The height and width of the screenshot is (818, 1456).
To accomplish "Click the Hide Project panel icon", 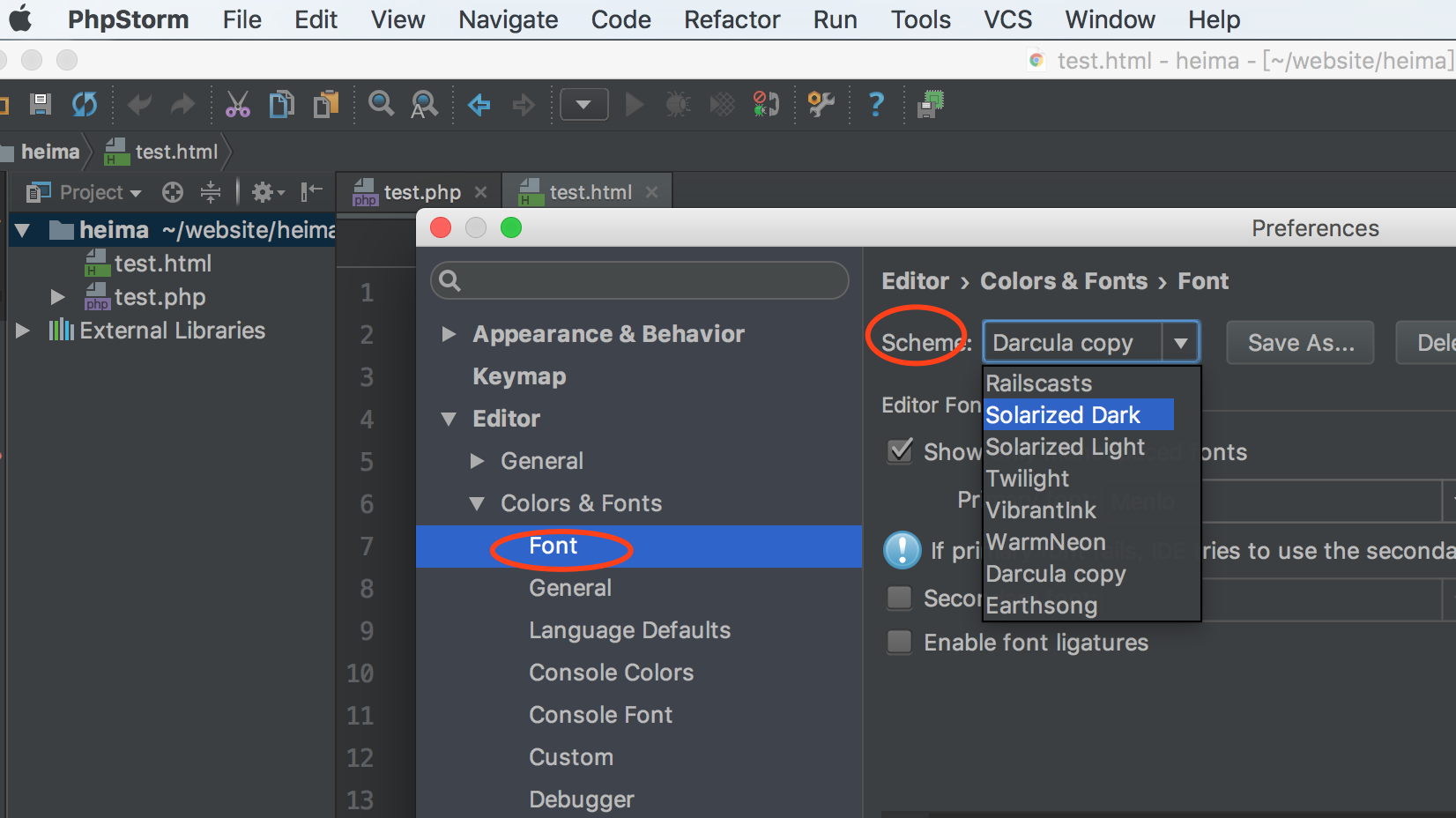I will pos(311,191).
